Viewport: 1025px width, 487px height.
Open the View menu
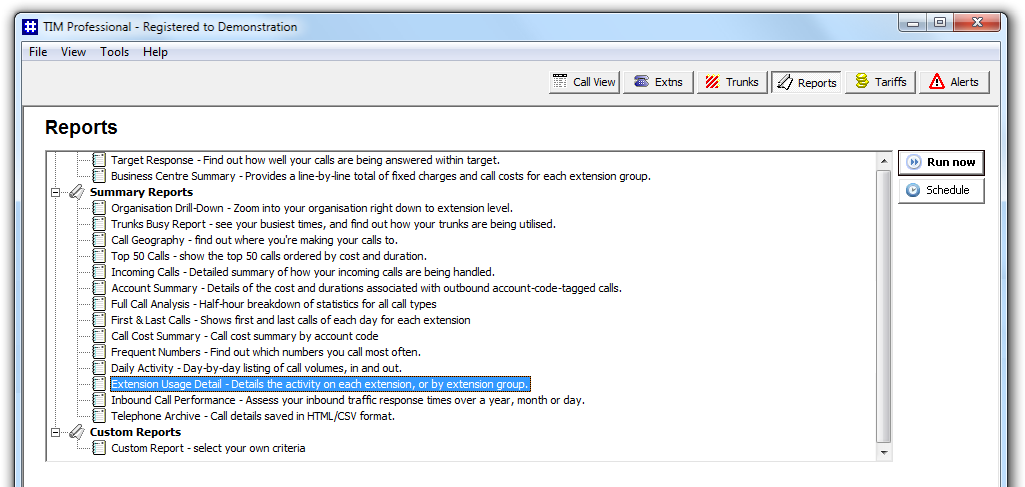(x=73, y=52)
